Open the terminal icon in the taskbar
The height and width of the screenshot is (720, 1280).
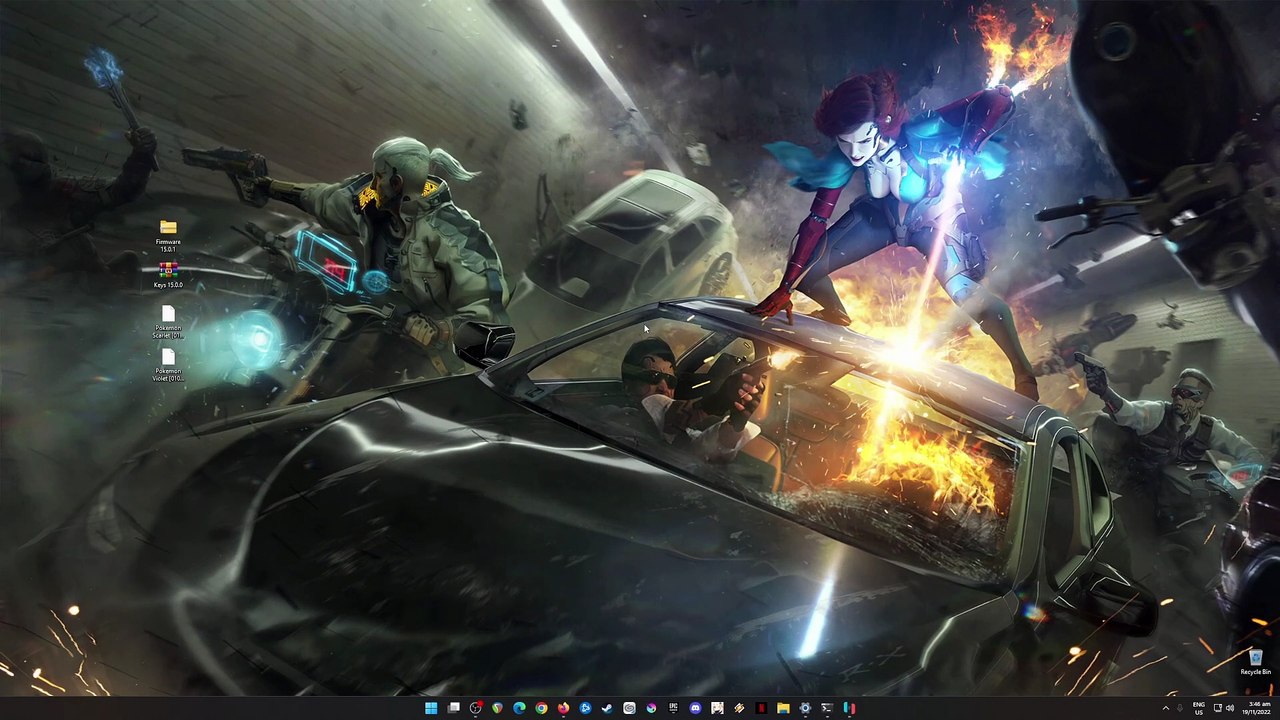[827, 708]
